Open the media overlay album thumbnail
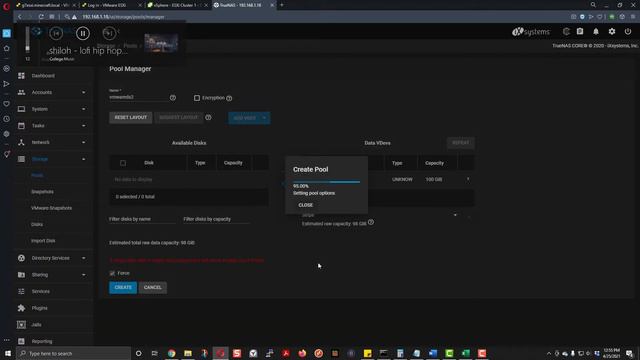Image resolution: width=640 pixels, height=360 pixels. [161, 43]
